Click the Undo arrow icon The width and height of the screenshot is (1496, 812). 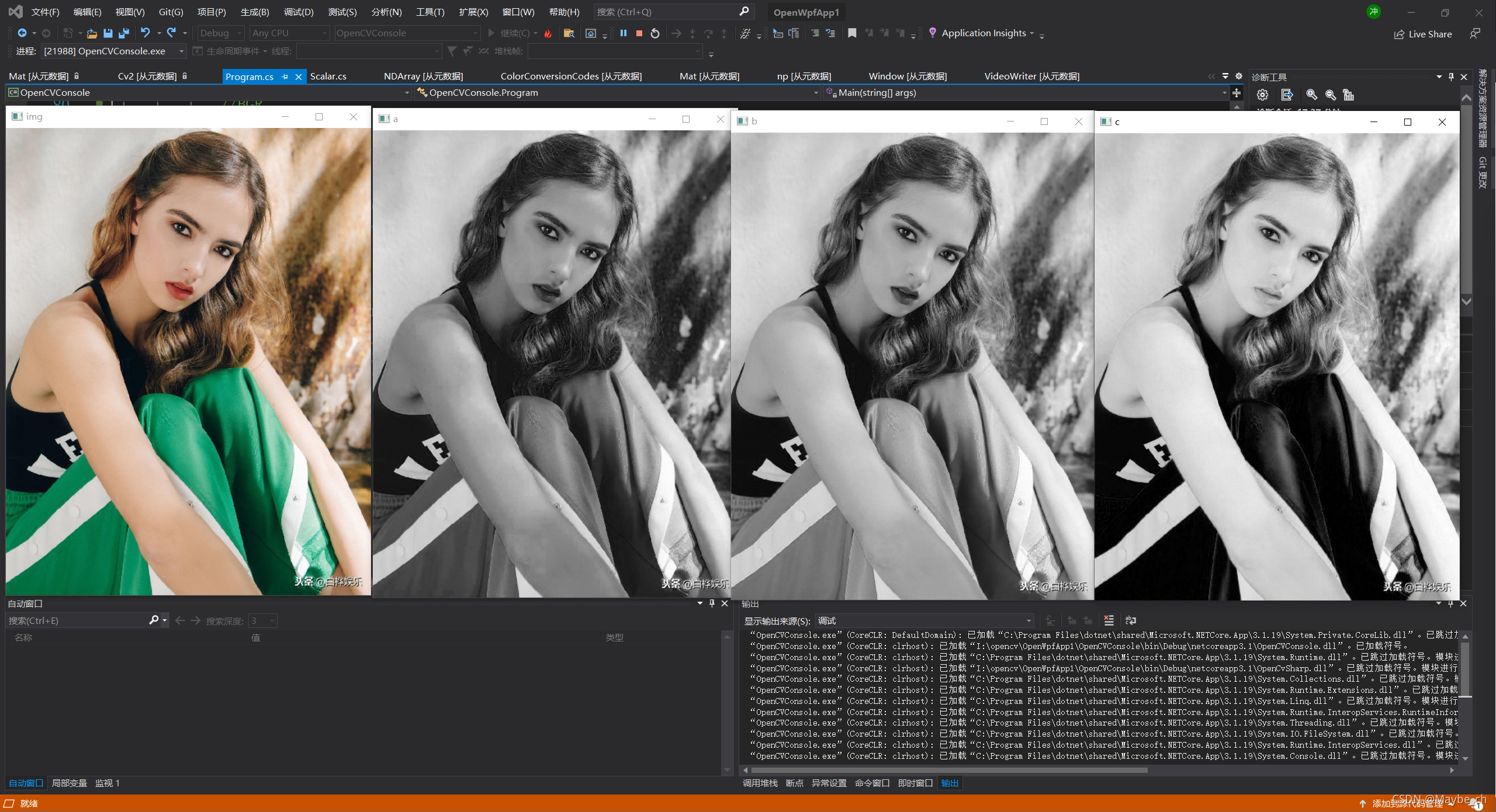click(145, 33)
